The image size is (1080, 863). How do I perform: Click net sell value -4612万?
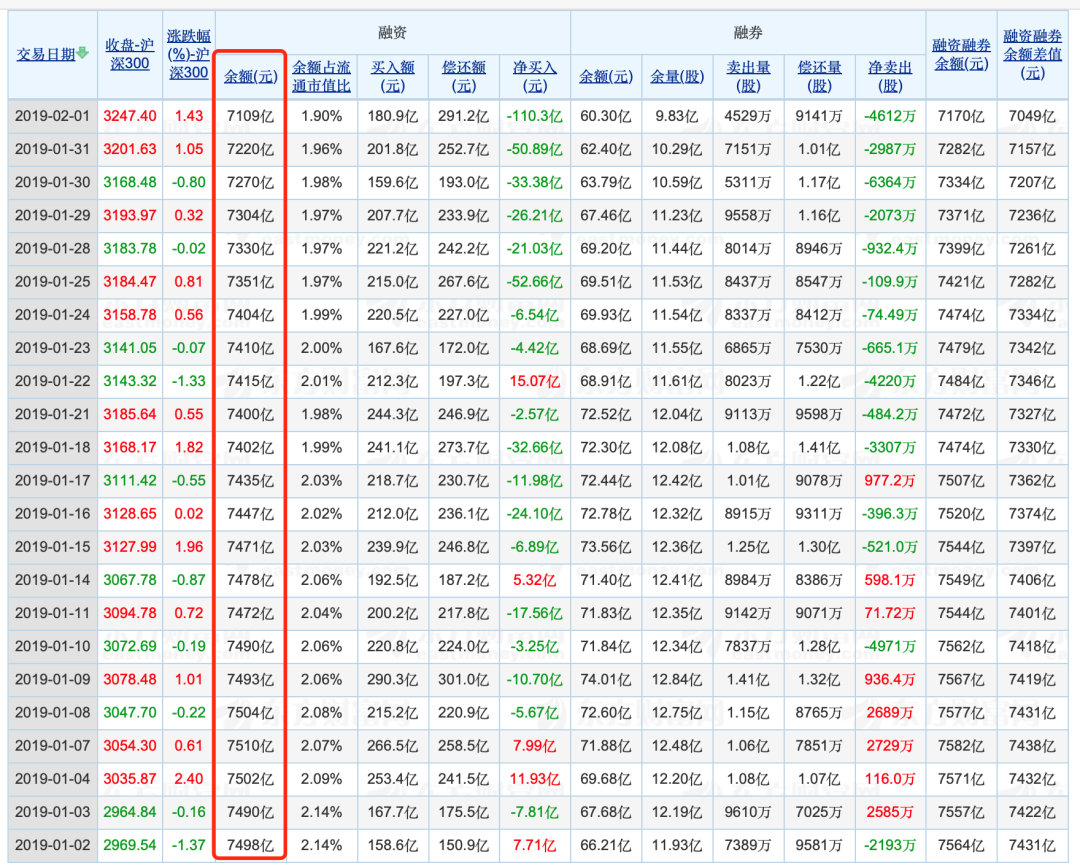pos(890,116)
